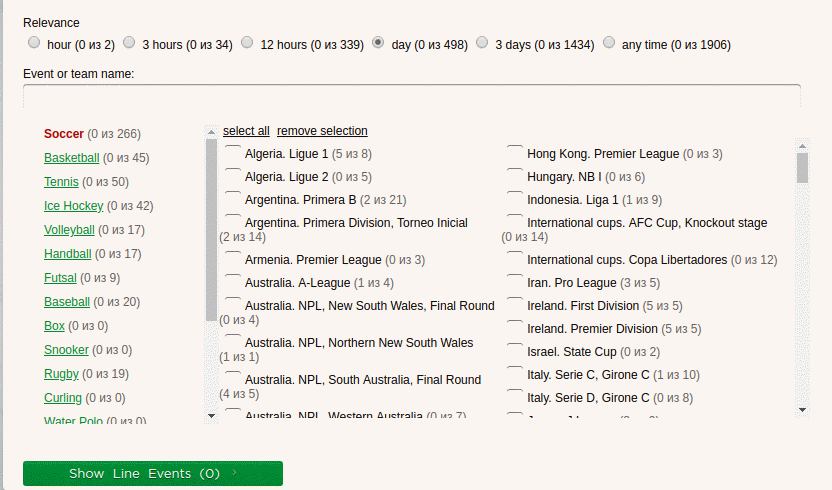The width and height of the screenshot is (832, 490).
Task: Open the Basketball sport category
Action: (x=71, y=158)
